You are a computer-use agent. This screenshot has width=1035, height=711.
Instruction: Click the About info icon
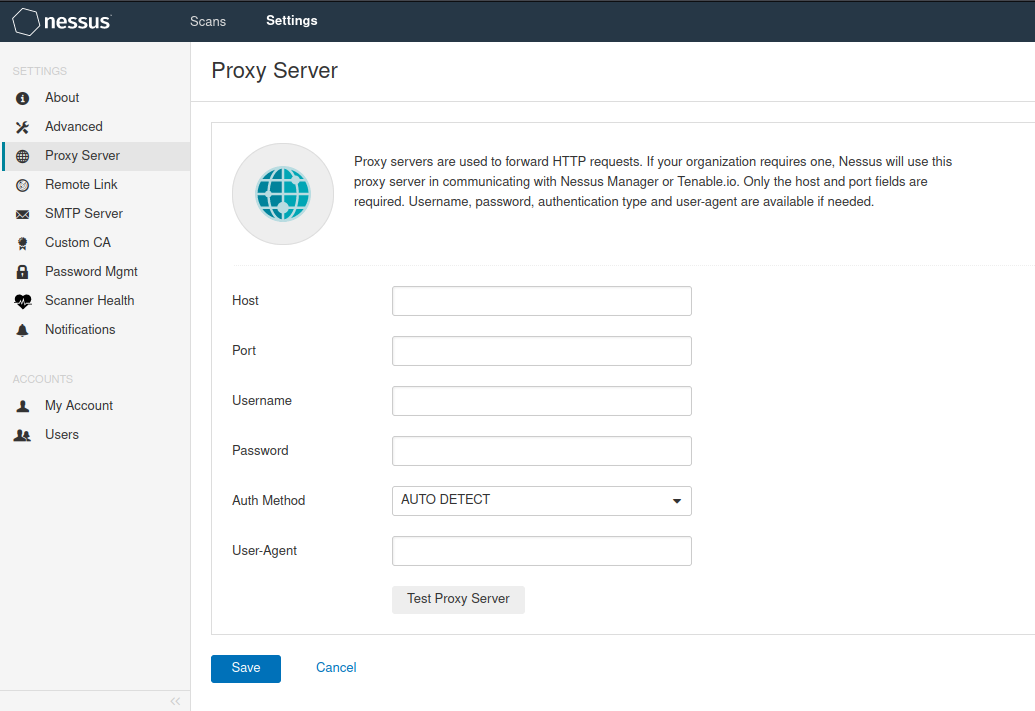[x=22, y=98]
